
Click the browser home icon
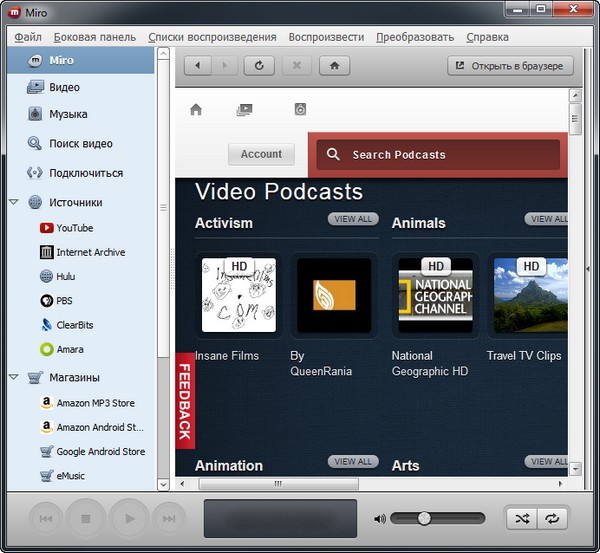pos(333,66)
